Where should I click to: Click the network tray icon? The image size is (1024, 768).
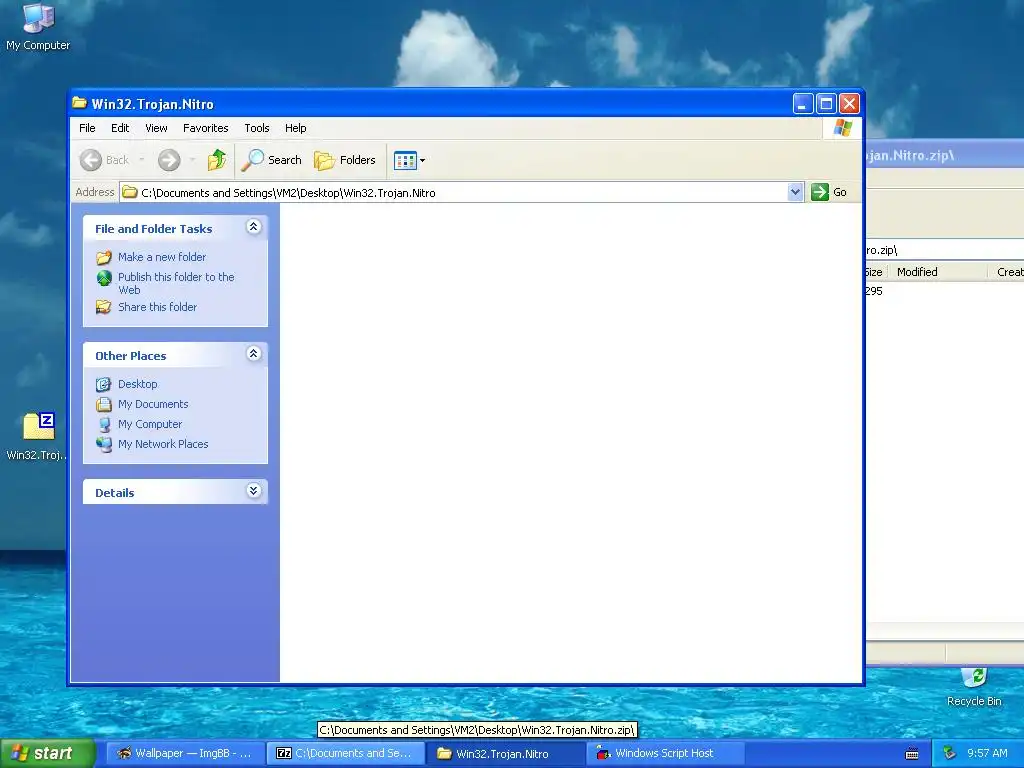point(950,754)
